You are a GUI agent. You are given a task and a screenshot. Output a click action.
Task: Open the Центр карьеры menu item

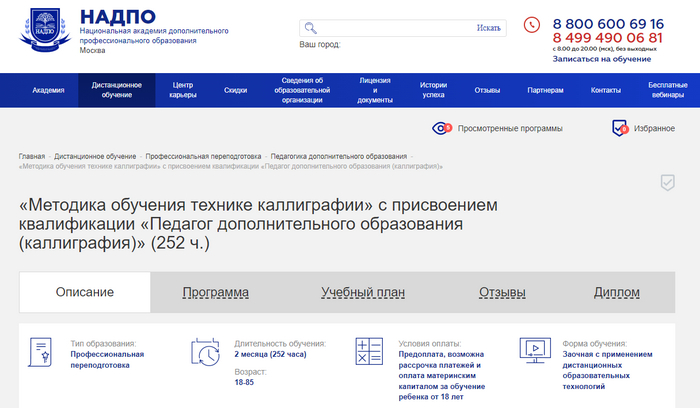[x=183, y=90]
